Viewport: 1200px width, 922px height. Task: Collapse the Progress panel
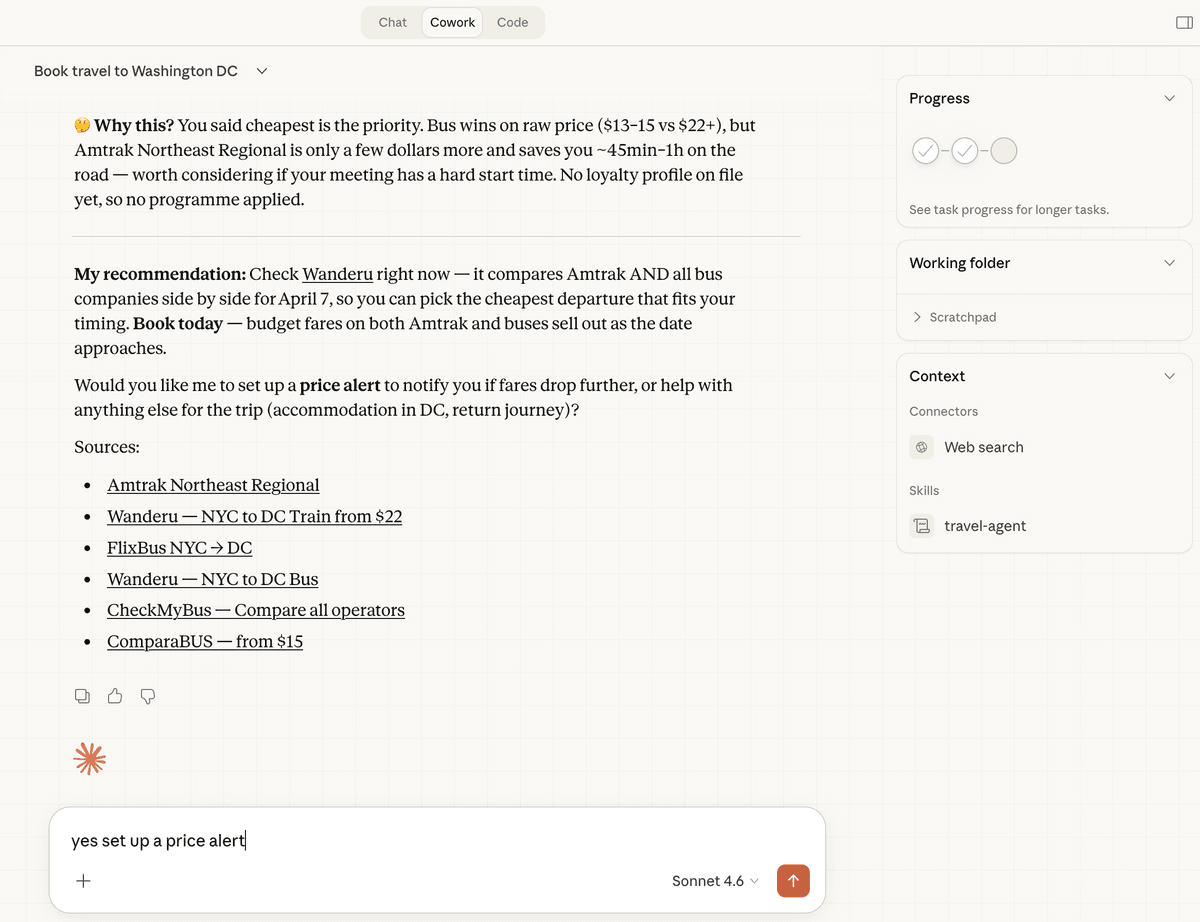pos(1170,98)
